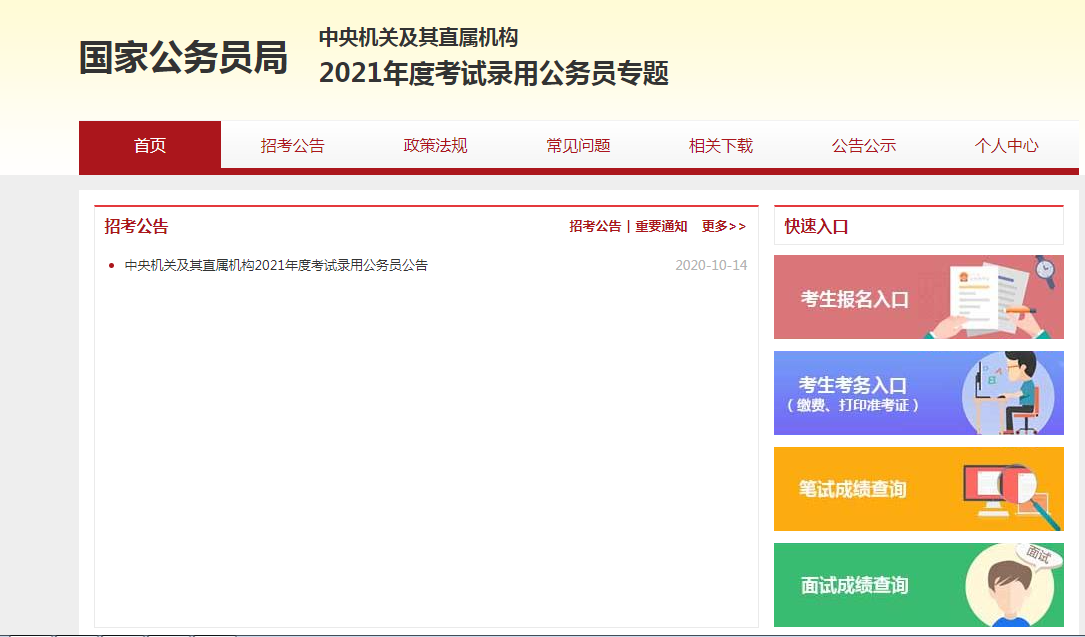Navigate to 公告公示 page
The image size is (1085, 637).
(863, 146)
